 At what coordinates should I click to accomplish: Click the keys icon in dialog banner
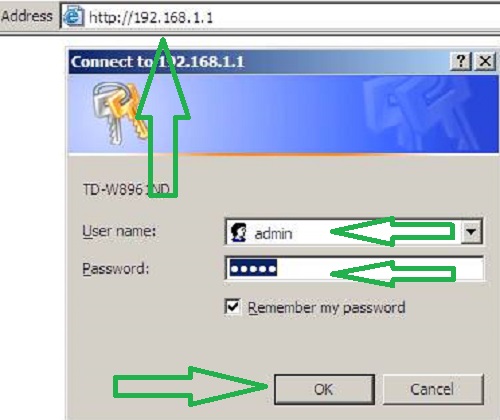pyautogui.click(x=120, y=113)
